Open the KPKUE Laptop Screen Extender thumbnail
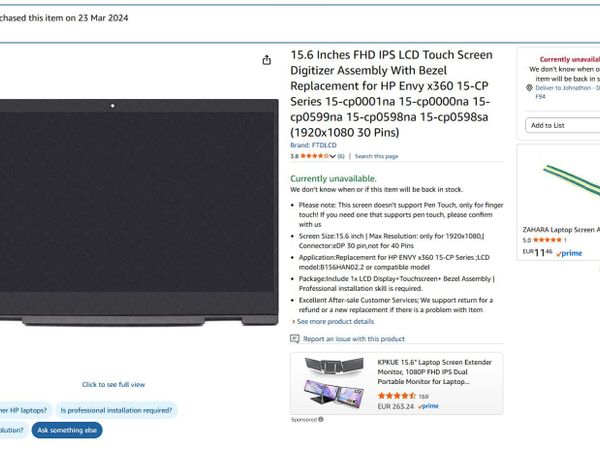 [333, 382]
